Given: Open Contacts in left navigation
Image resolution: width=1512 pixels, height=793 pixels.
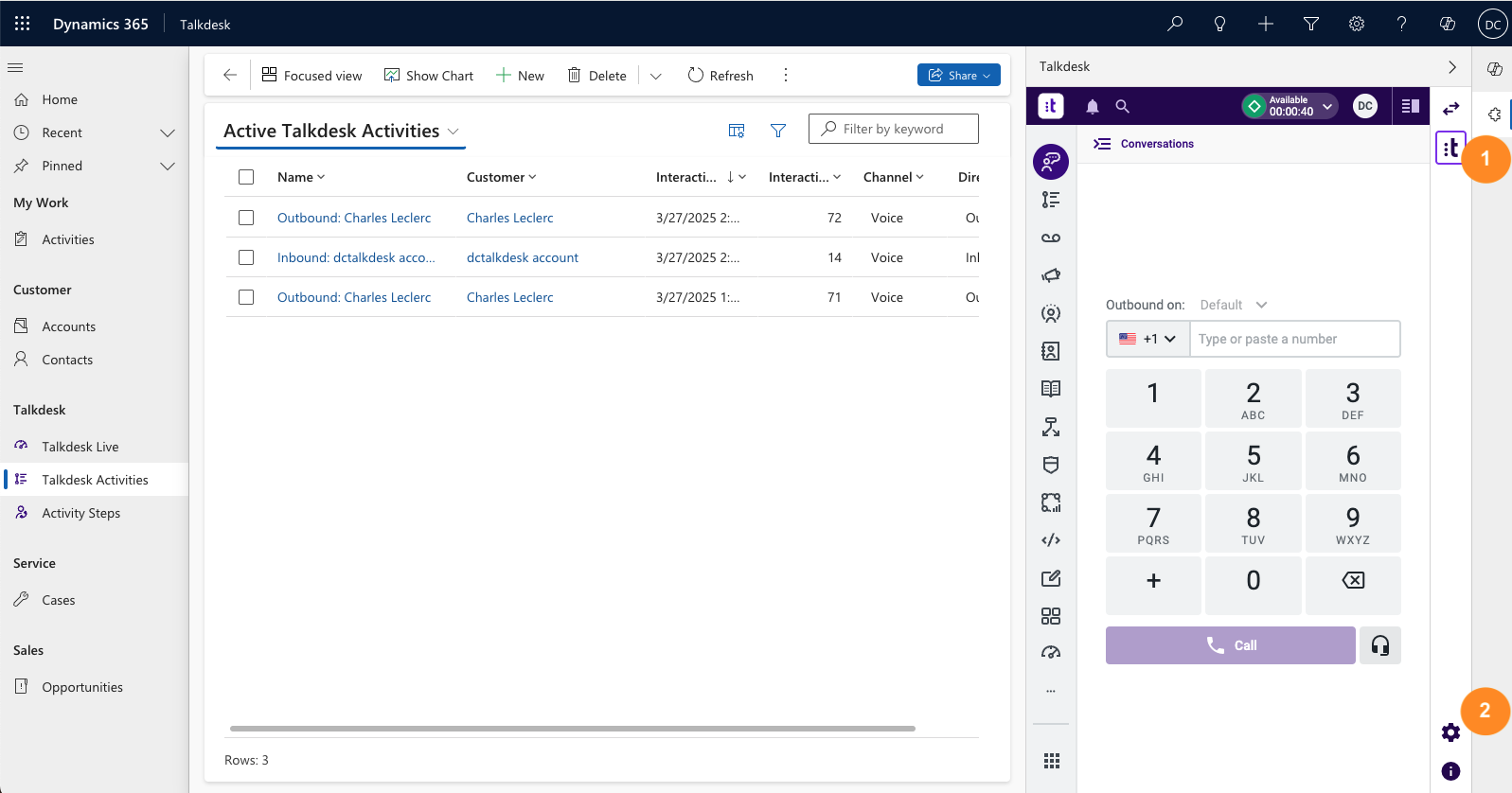Looking at the screenshot, I should point(66,360).
